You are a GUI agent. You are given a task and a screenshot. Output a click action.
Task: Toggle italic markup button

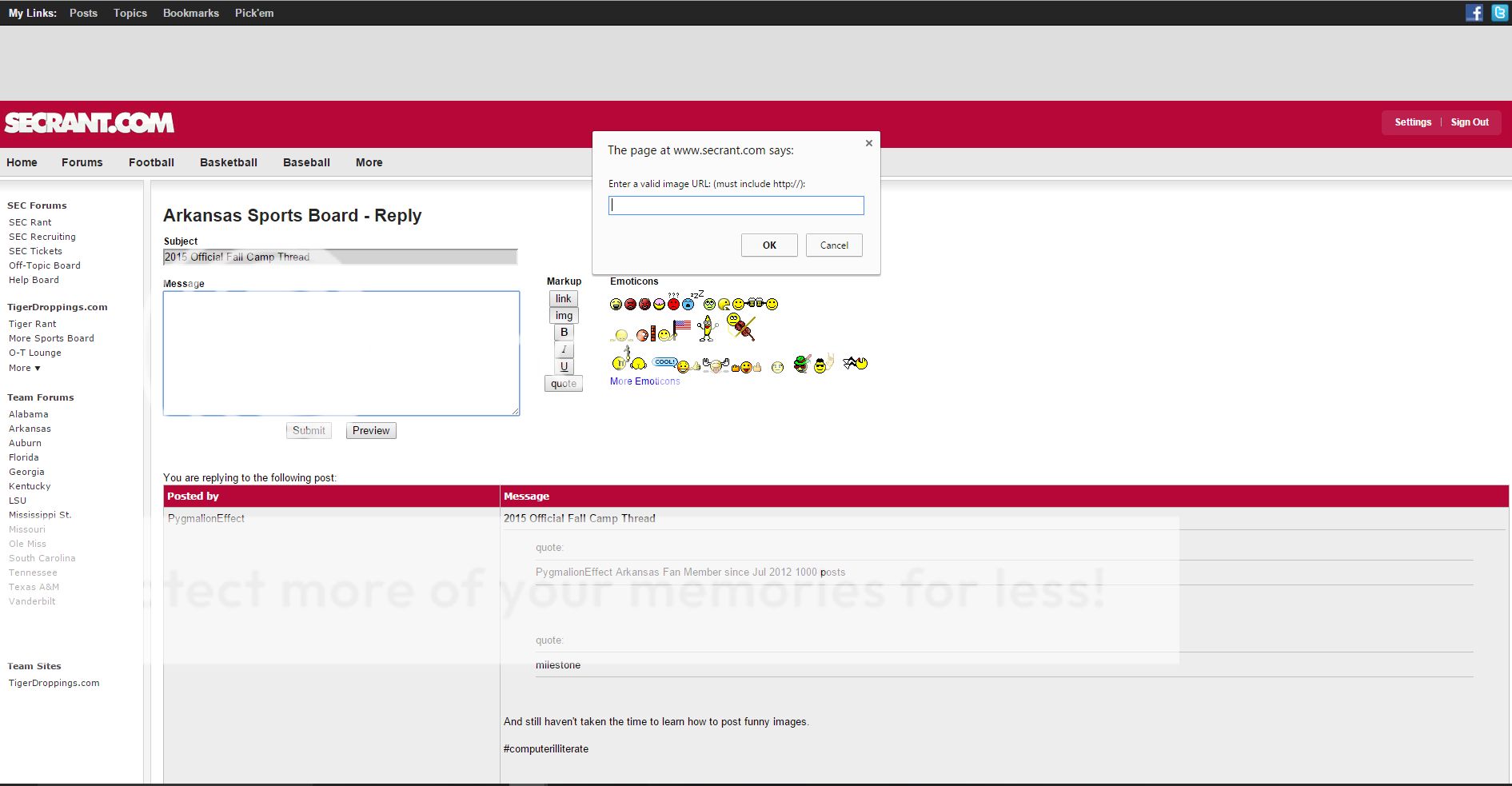[564, 349]
